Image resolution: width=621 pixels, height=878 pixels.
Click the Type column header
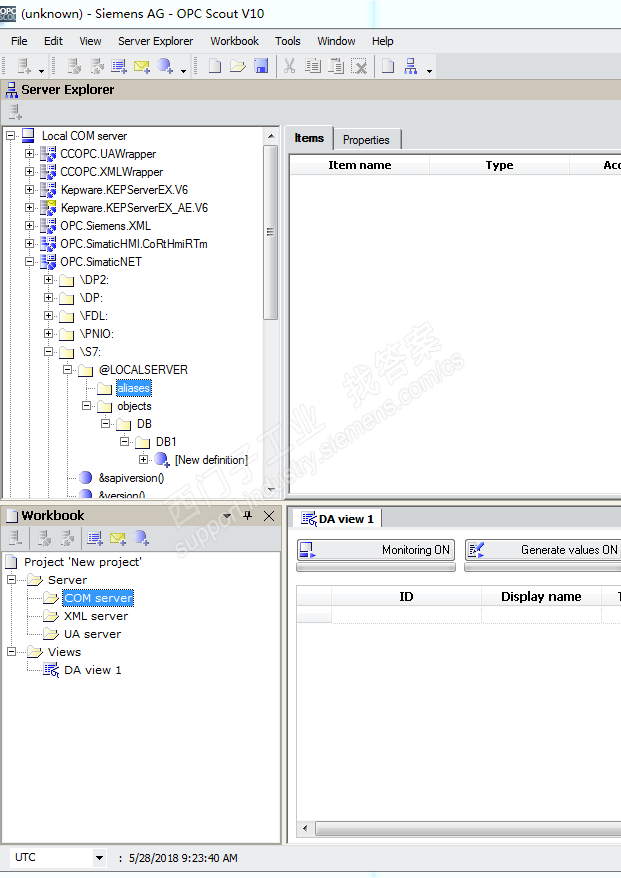tap(499, 165)
